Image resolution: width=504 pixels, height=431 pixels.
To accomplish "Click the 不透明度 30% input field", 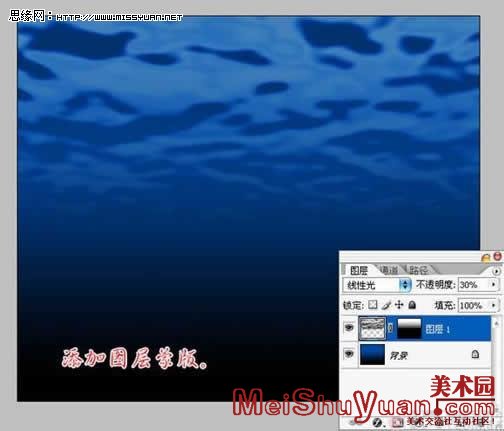I will pos(474,285).
